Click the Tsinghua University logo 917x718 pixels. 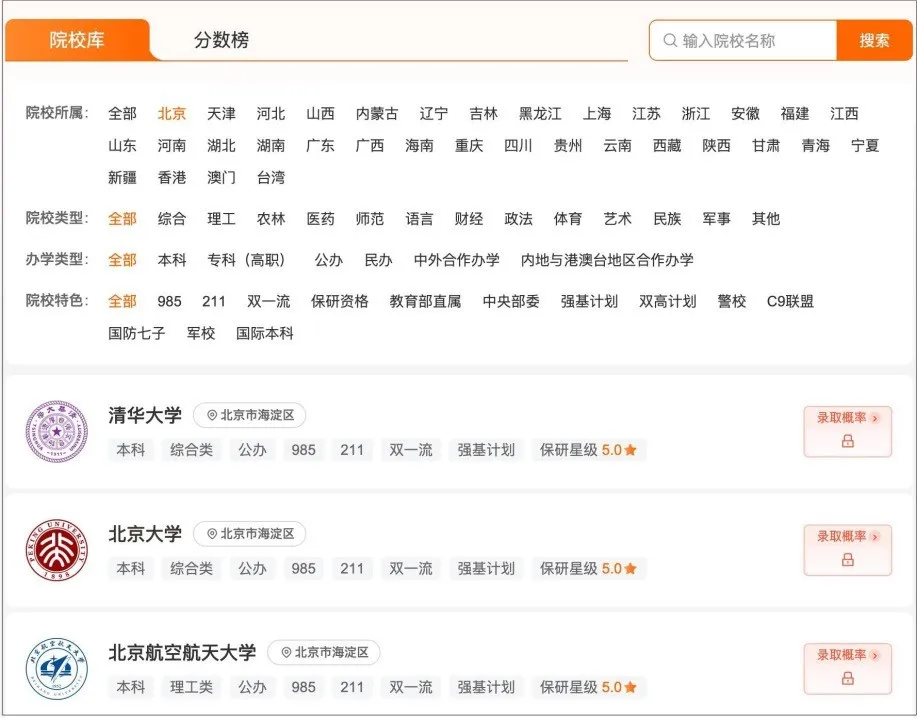57,432
